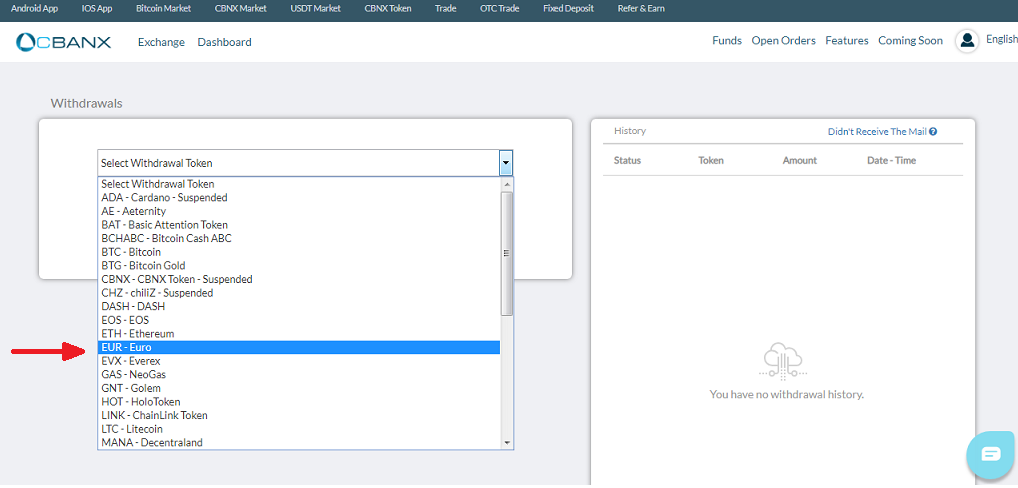The image size is (1018, 488).
Task: Open Fixed Deposit
Action: 568,9
